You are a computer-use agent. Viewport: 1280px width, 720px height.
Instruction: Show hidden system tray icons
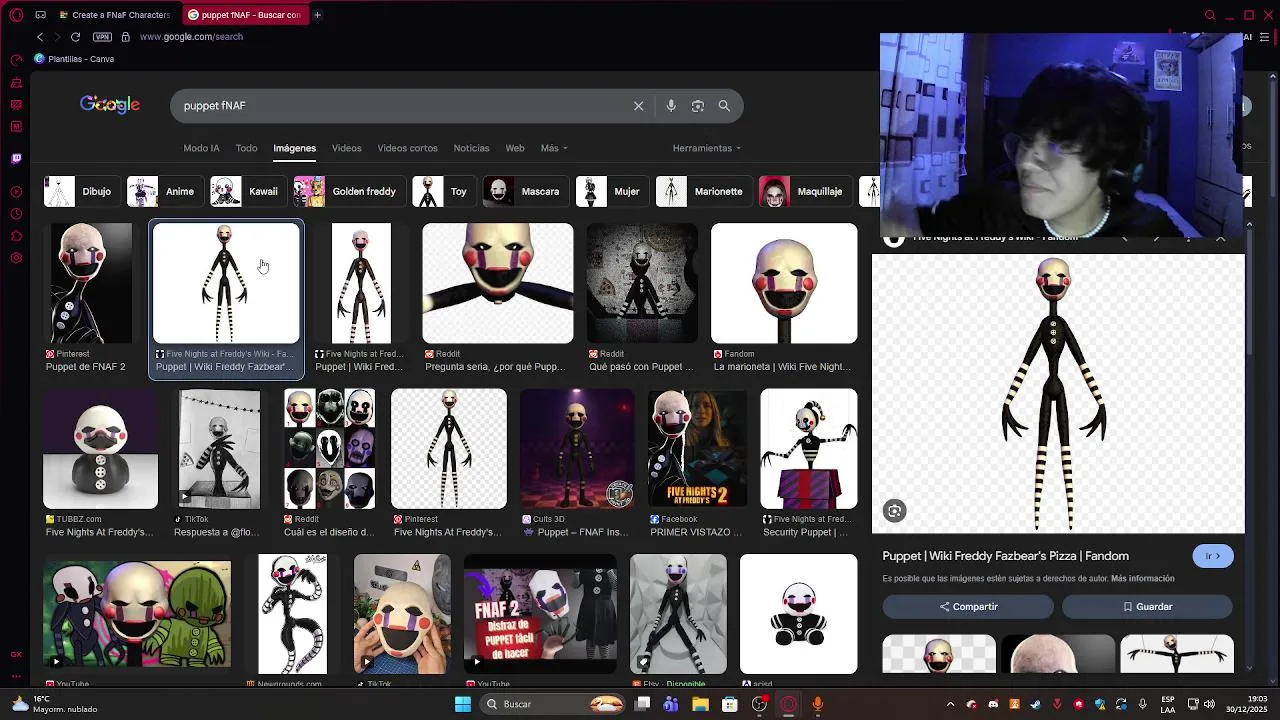coord(950,704)
